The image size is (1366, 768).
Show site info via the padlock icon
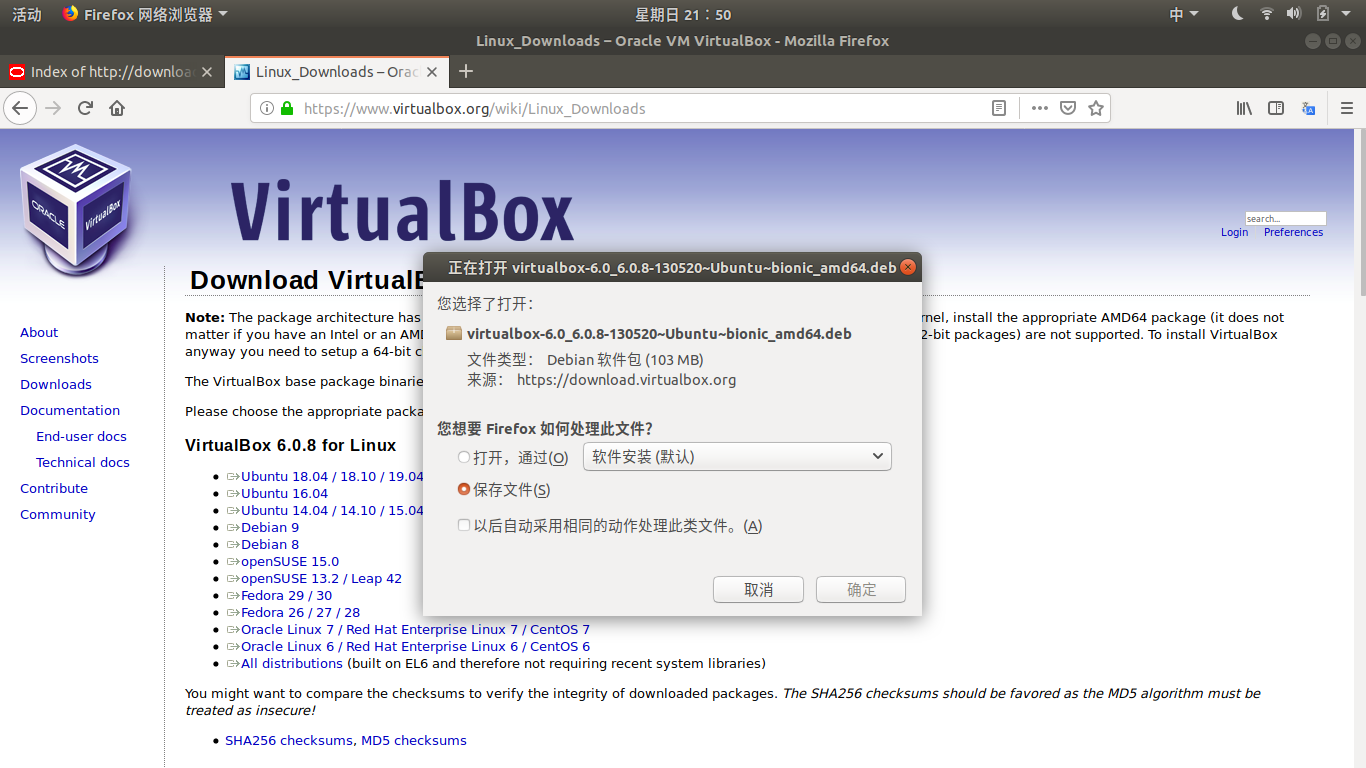pos(287,108)
